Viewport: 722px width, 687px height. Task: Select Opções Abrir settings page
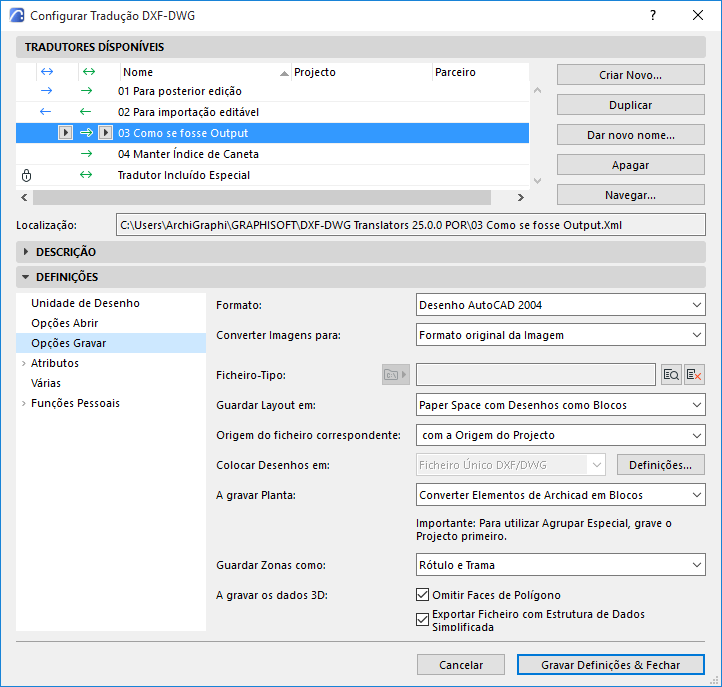click(64, 323)
